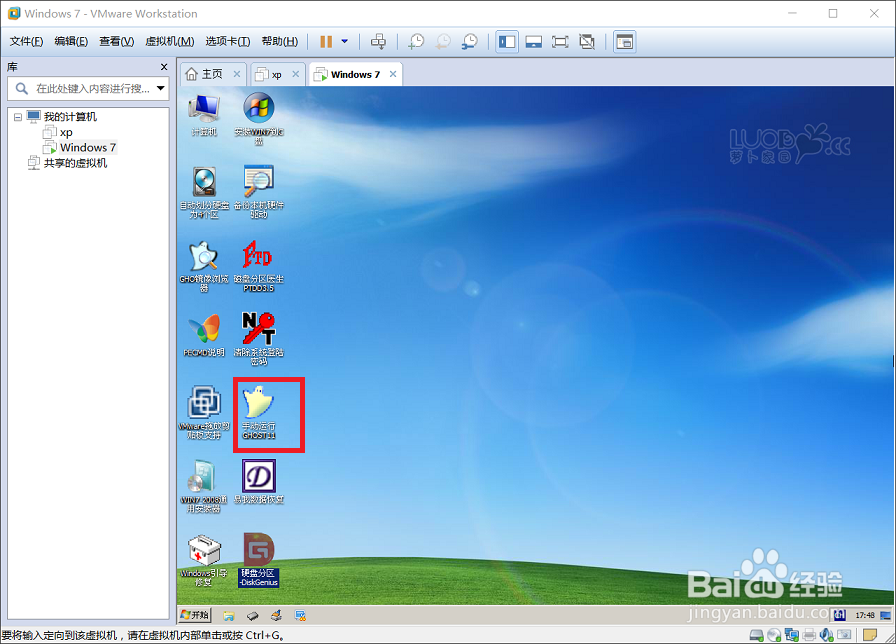
Task: Select the xp virtual machine in library
Action: [x=66, y=133]
